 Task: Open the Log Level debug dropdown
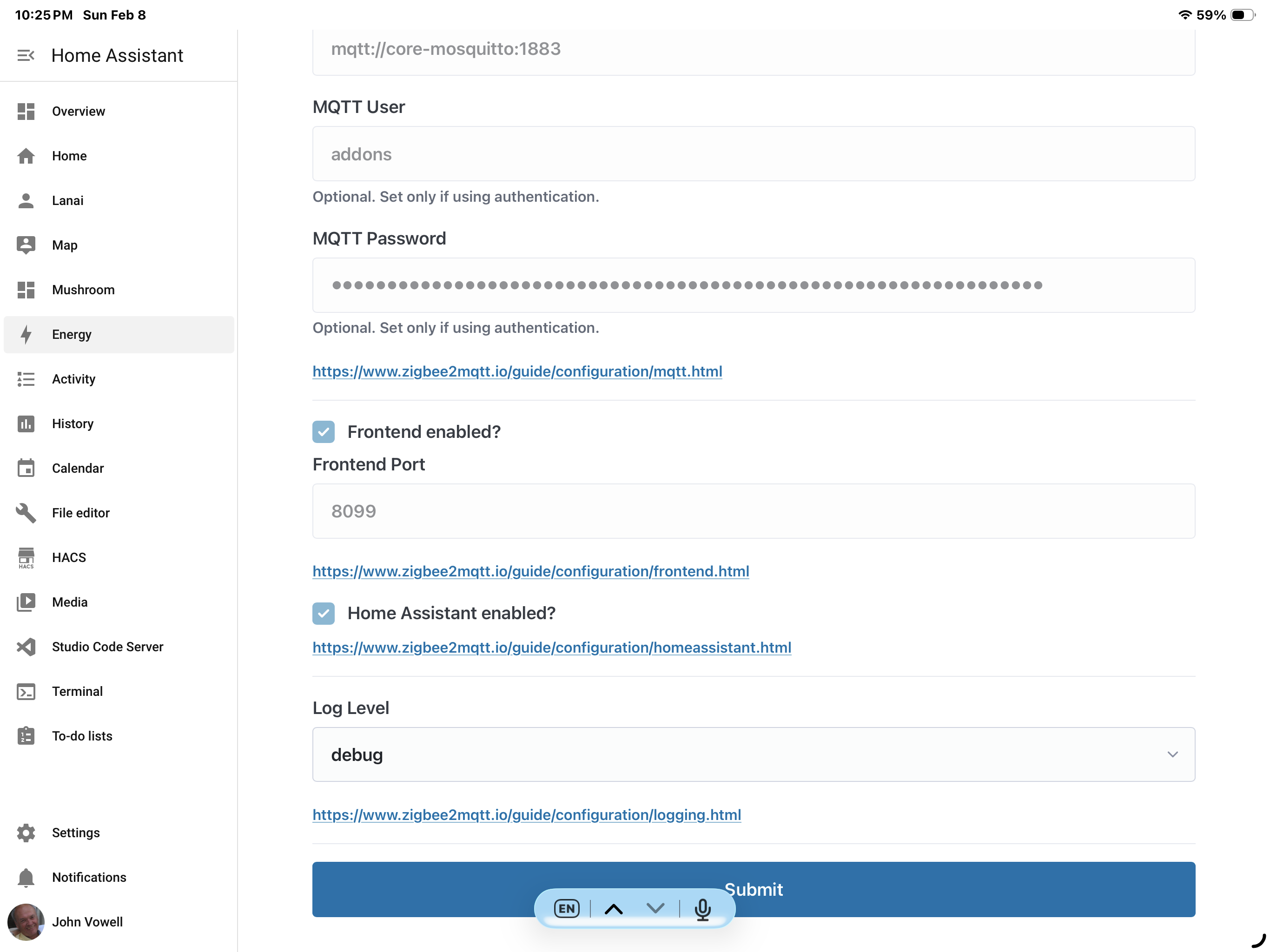coord(753,754)
